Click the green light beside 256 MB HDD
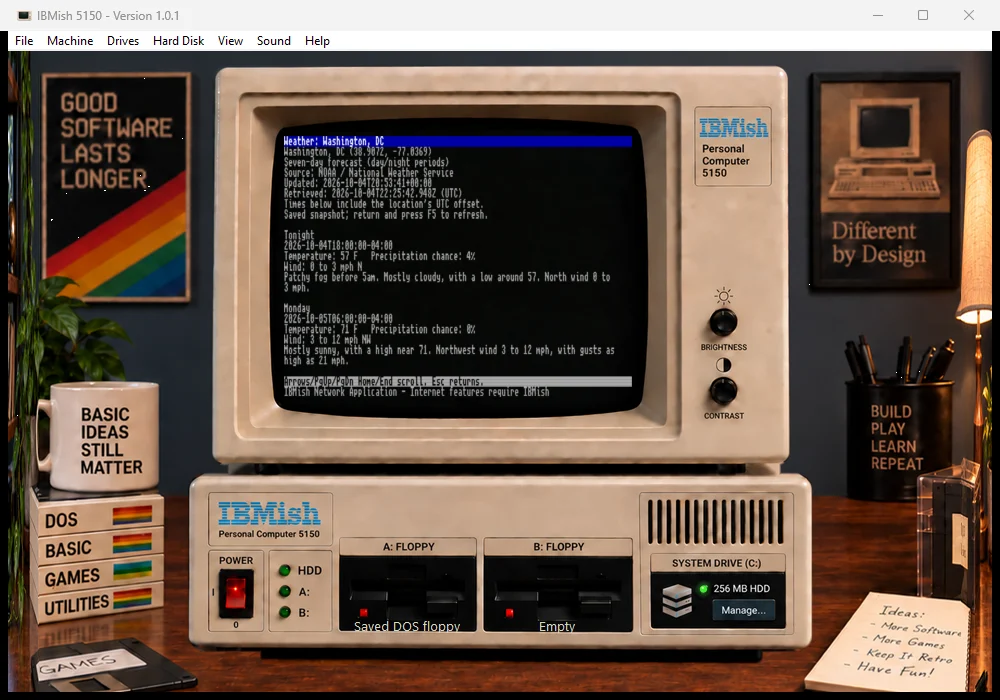The height and width of the screenshot is (700, 1000). 703,588
